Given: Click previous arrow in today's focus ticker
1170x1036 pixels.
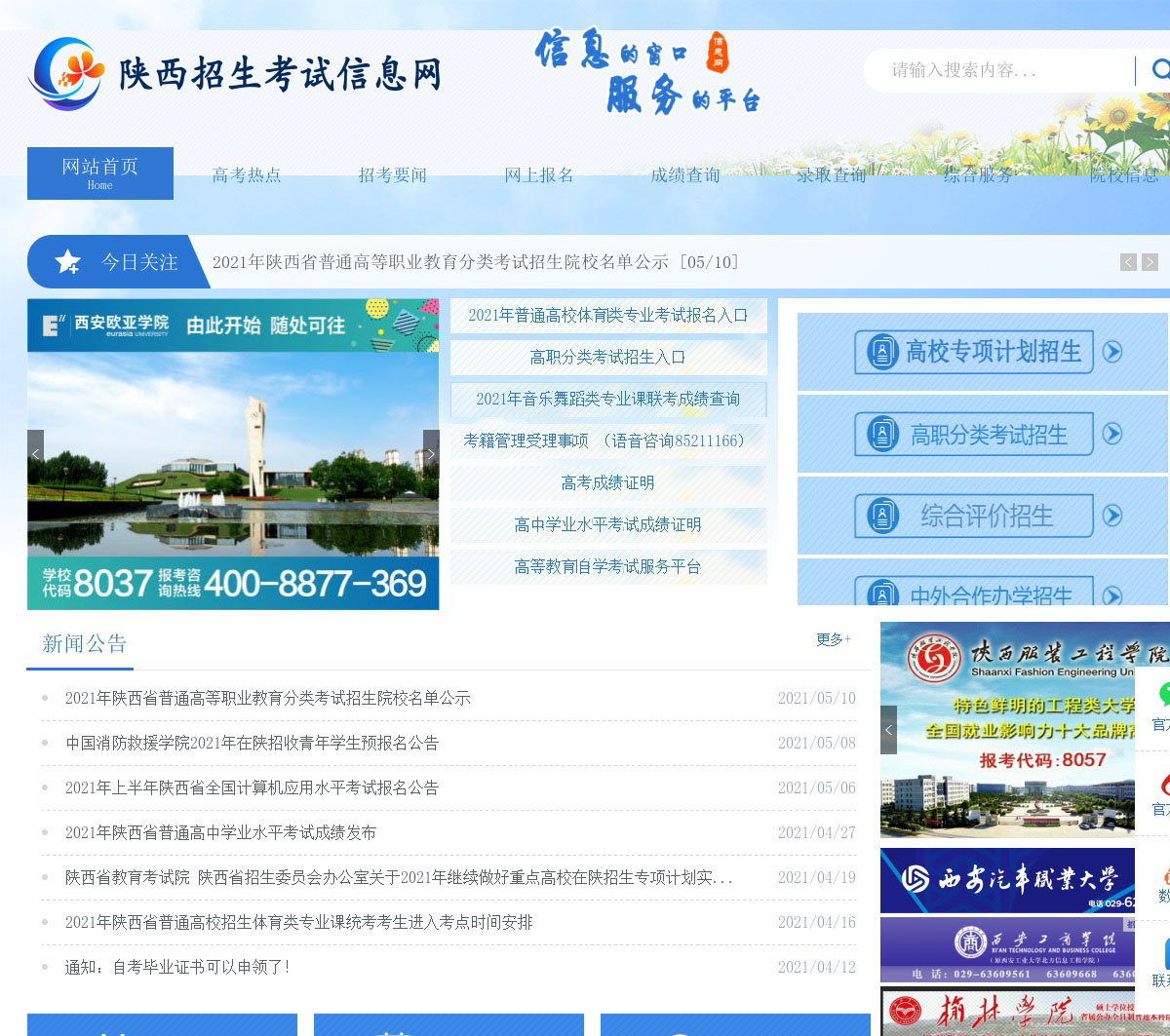Looking at the screenshot, I should (1128, 261).
